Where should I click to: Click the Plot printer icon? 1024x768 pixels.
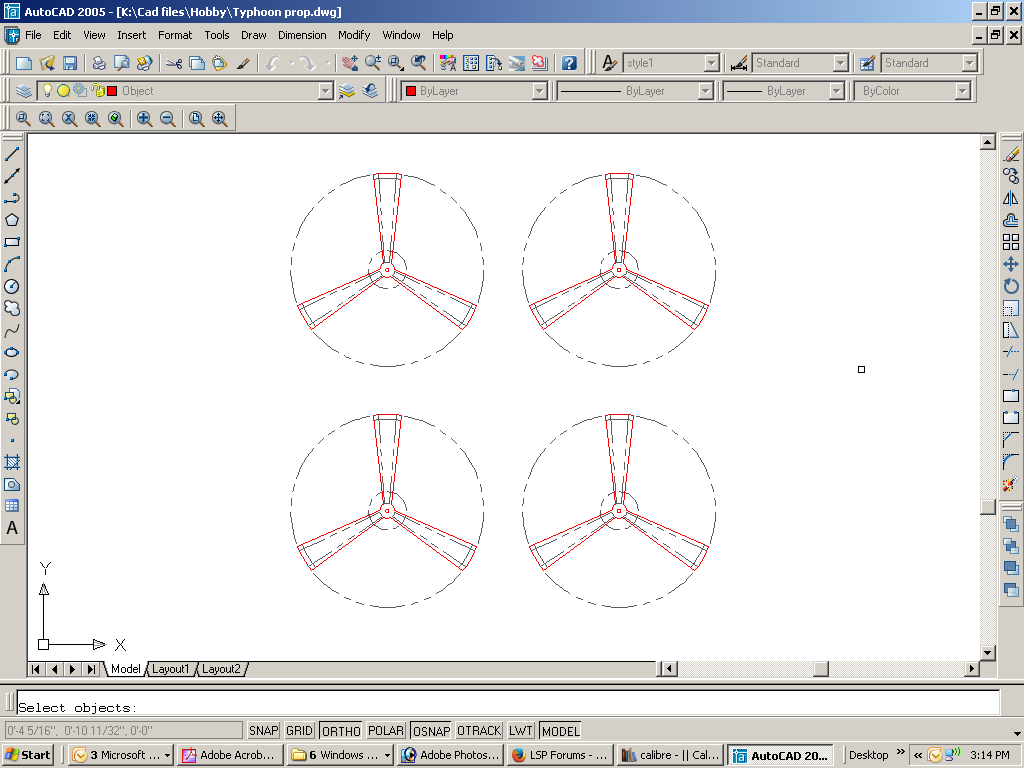click(x=99, y=63)
